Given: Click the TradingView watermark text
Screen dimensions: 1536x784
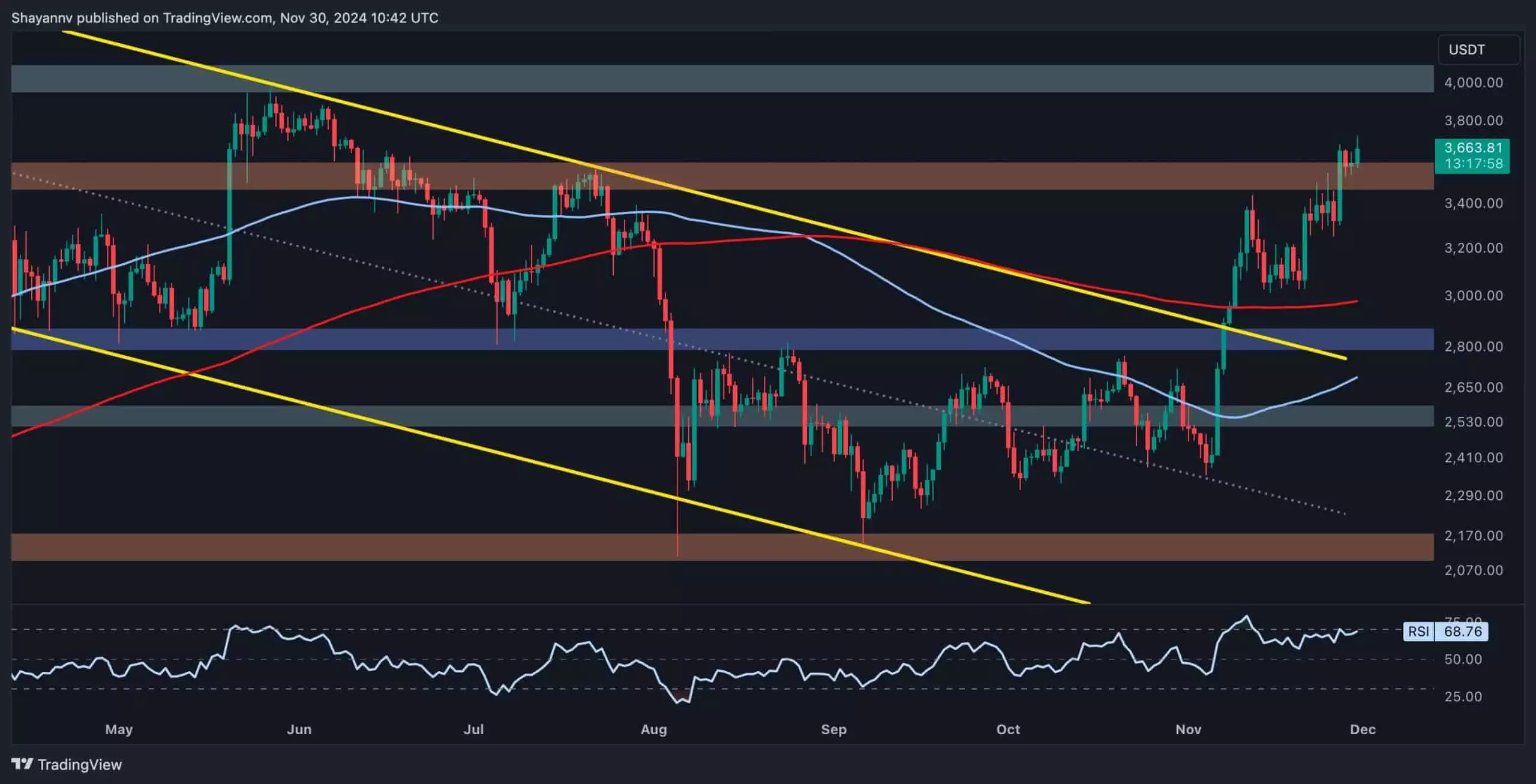Looking at the screenshot, I should (x=80, y=764).
